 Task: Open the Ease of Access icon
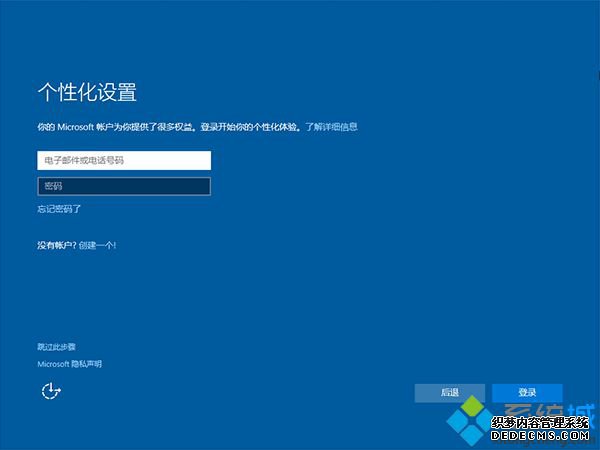(x=51, y=391)
